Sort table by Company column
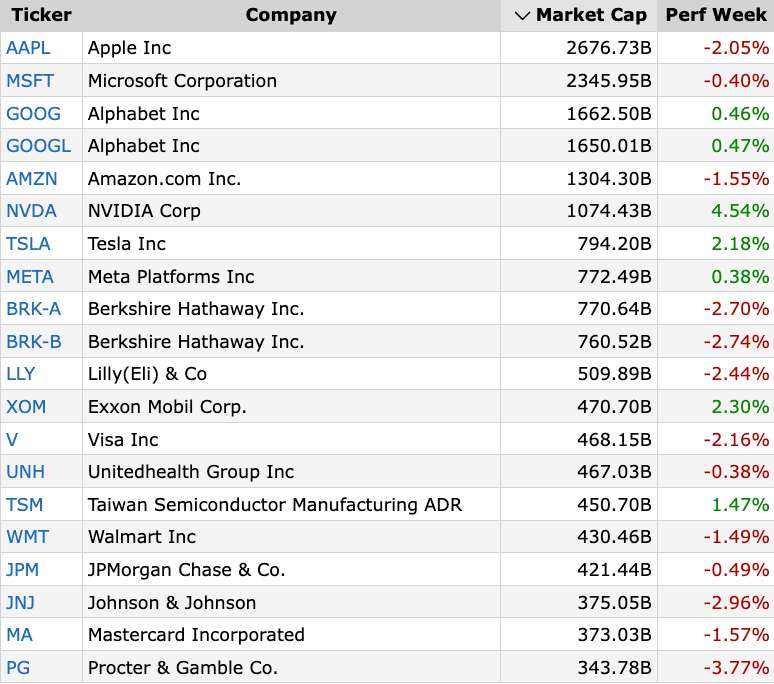The image size is (774, 684). point(291,15)
